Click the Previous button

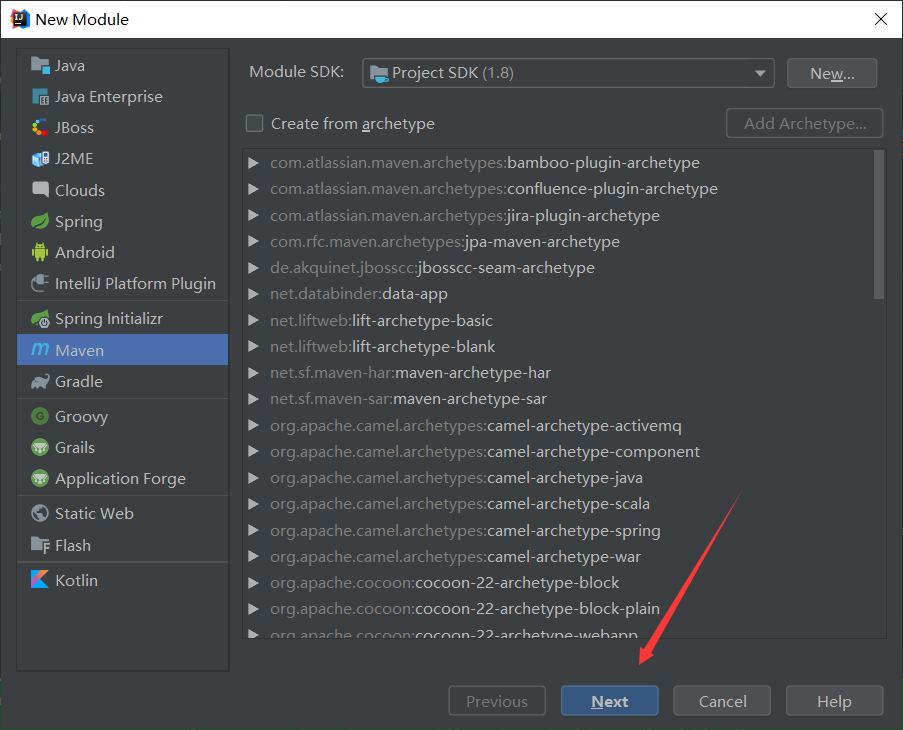(x=497, y=701)
